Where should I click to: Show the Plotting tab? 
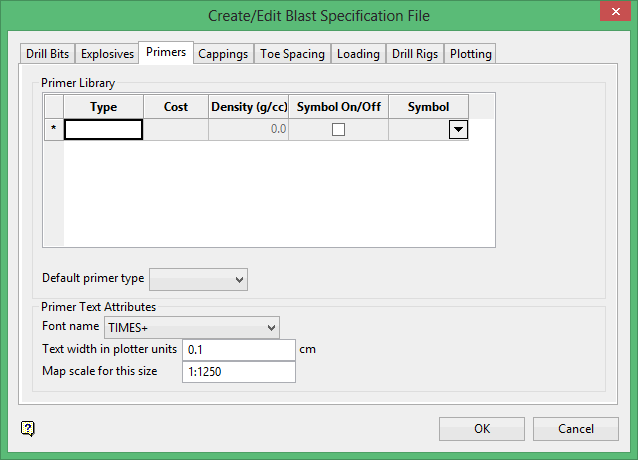pos(470,54)
